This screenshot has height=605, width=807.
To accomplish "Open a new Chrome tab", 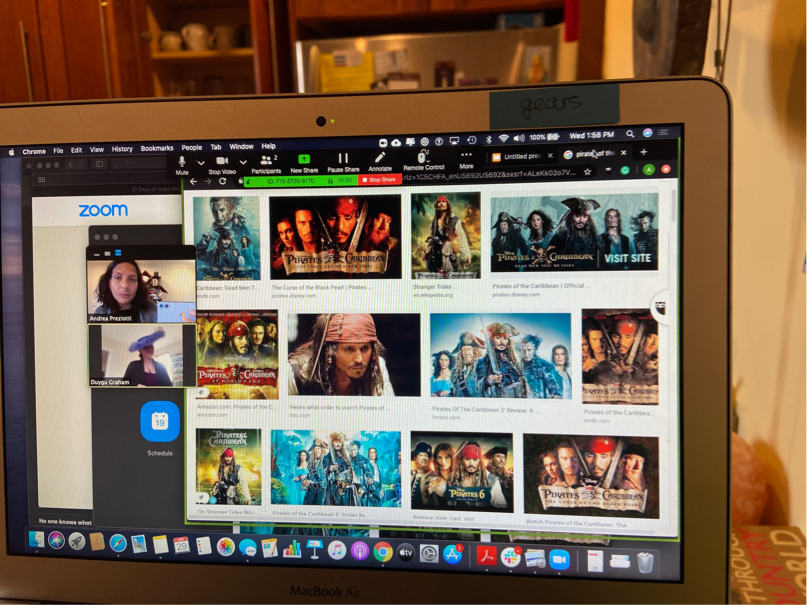I will (x=643, y=152).
